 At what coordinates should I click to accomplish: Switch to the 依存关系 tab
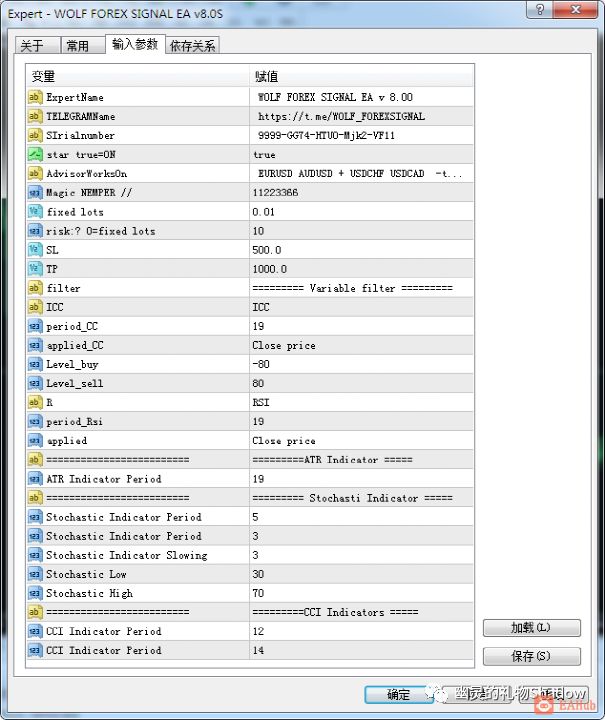coord(192,45)
